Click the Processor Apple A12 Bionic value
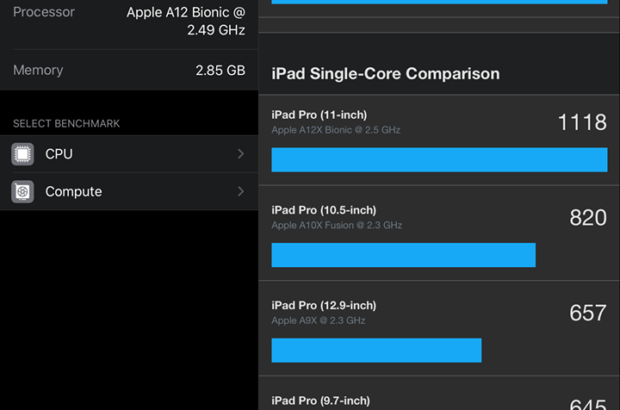The image size is (620, 410). point(186,21)
